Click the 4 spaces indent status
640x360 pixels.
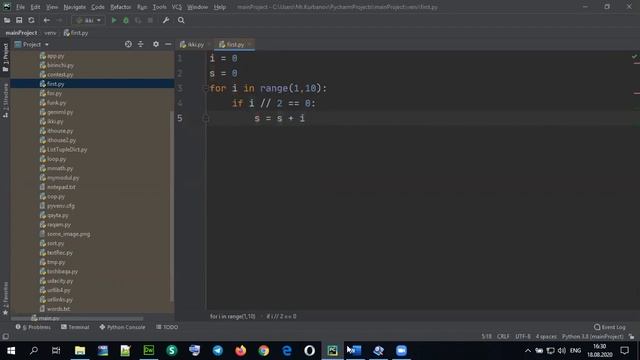[546, 337]
